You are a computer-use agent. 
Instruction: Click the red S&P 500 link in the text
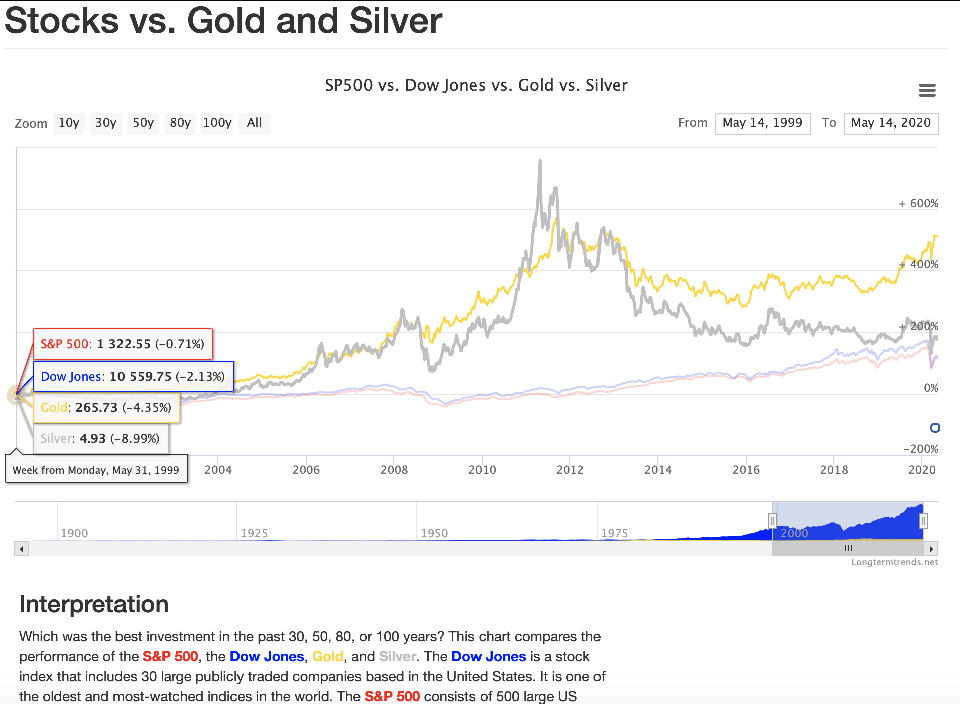(x=169, y=656)
